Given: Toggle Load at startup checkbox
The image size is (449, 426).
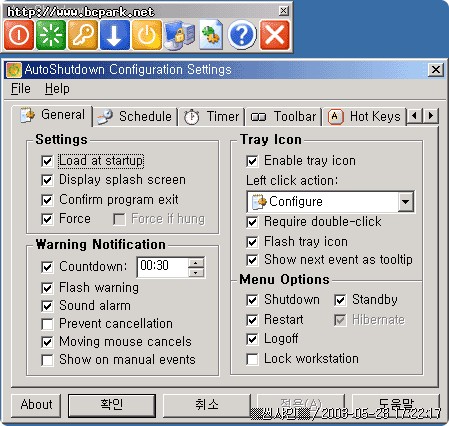Looking at the screenshot, I should [x=47, y=161].
